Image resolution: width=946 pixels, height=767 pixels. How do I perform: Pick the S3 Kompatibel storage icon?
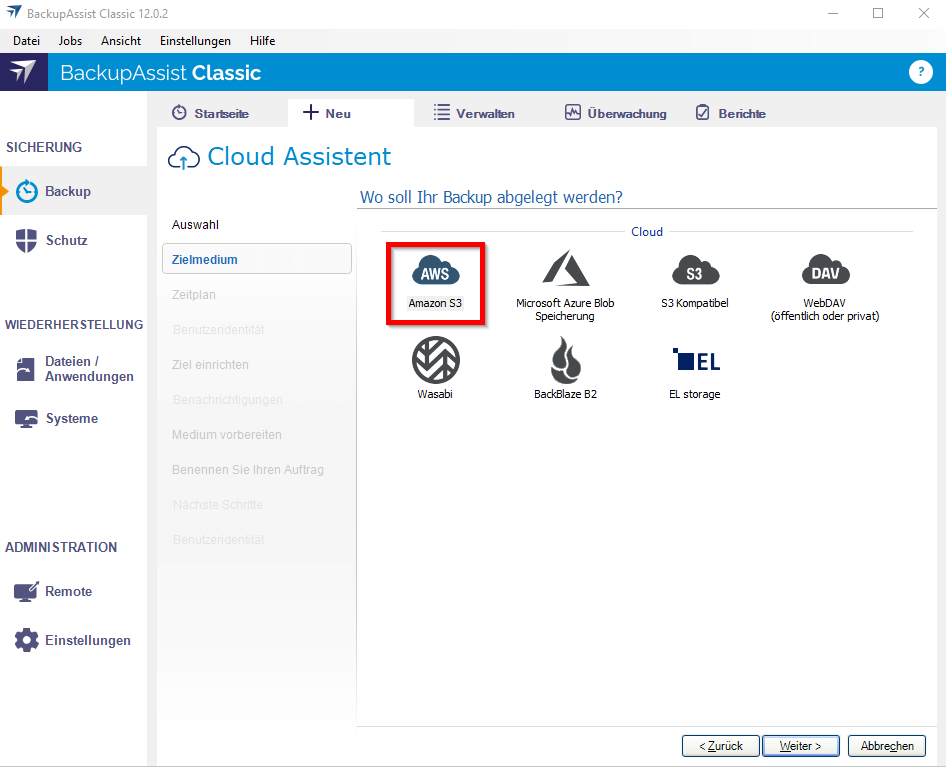click(694, 273)
